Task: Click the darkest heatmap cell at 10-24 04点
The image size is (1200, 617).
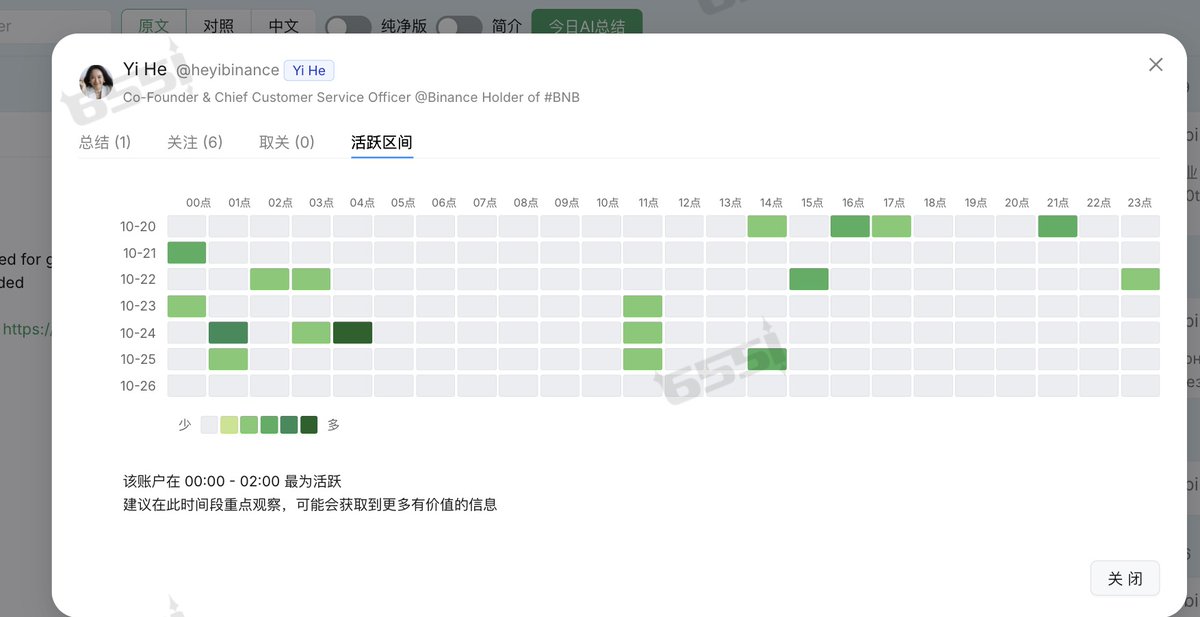Action: [352, 333]
